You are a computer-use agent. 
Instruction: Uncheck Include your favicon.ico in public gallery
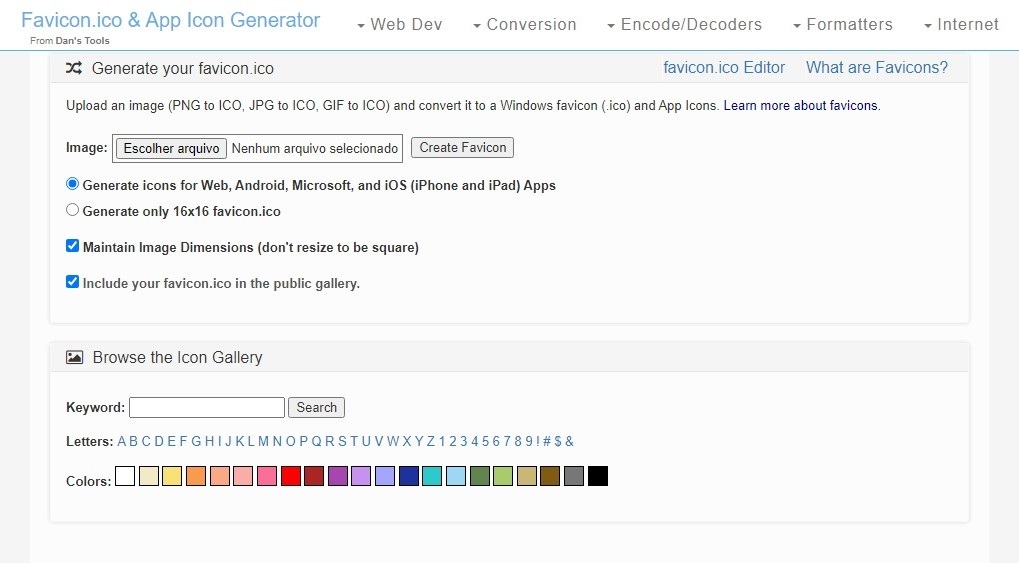[72, 282]
